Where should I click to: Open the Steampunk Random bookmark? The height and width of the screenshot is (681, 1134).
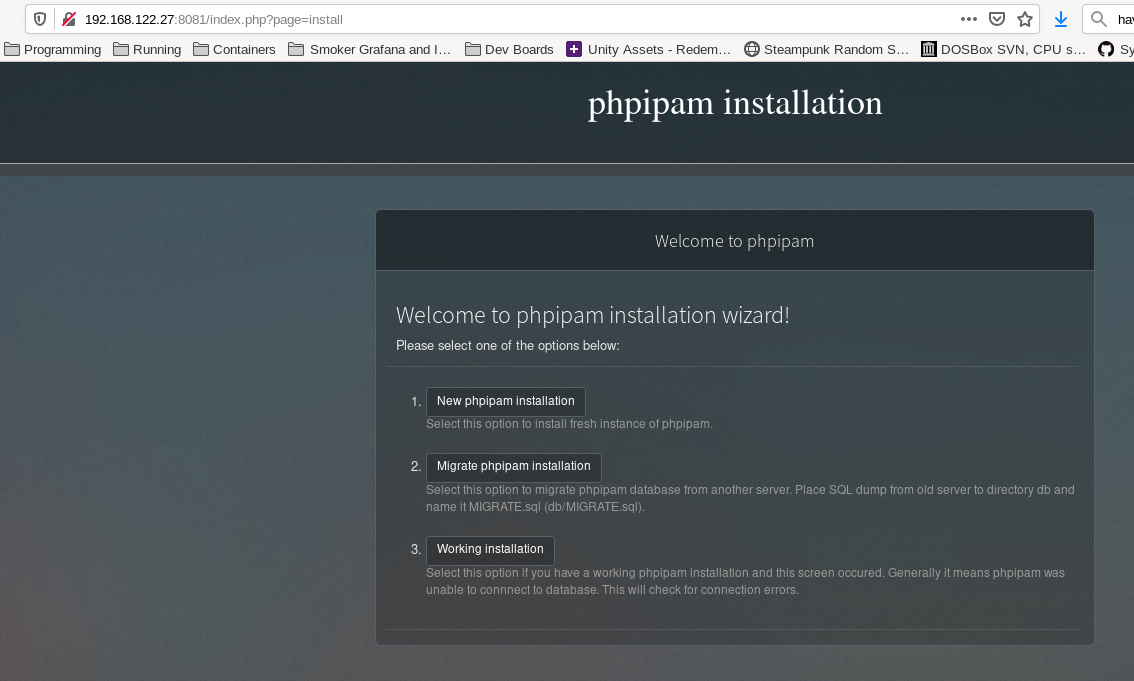pos(827,49)
